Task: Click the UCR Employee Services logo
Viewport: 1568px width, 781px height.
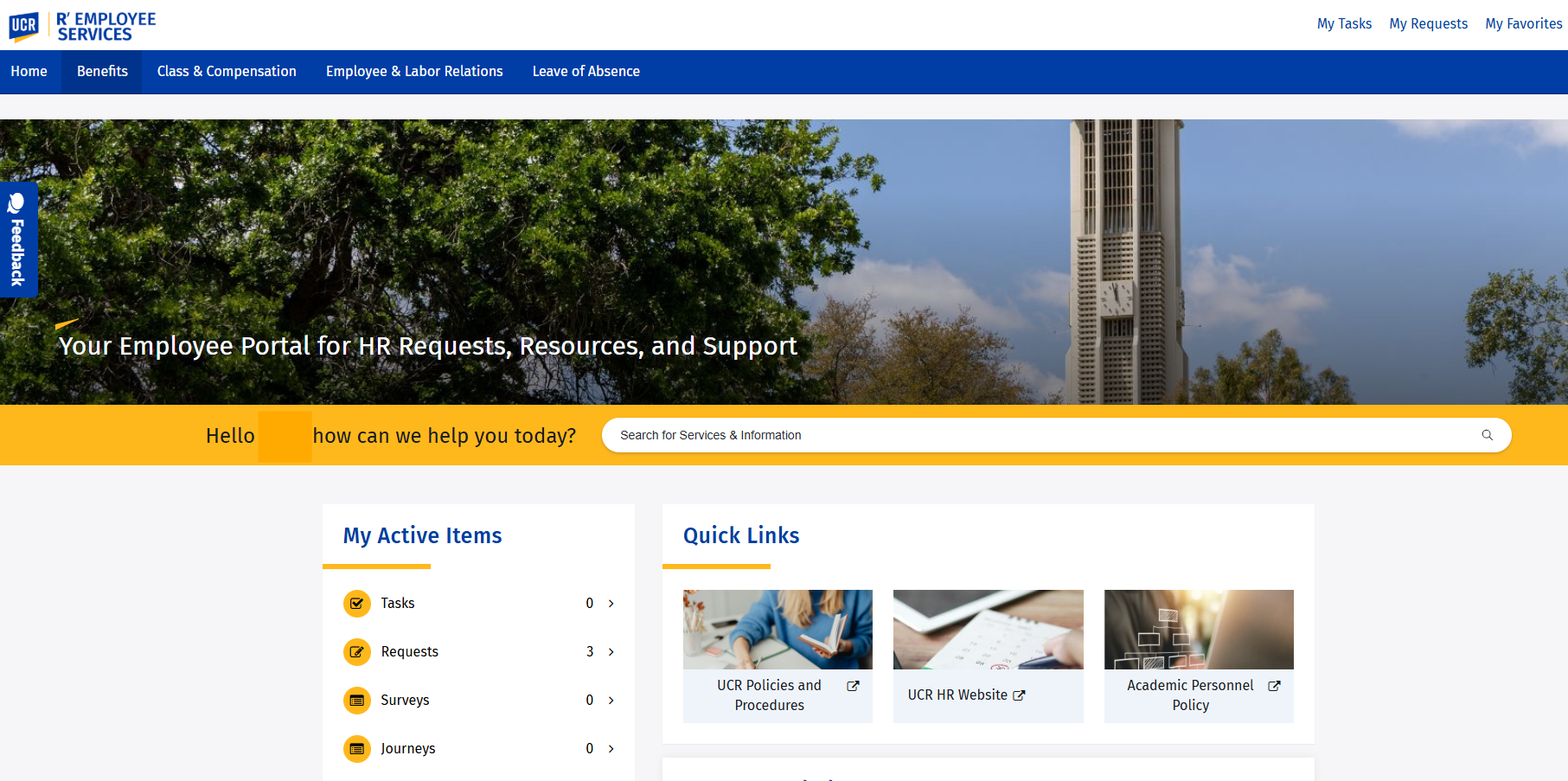Action: [82, 26]
